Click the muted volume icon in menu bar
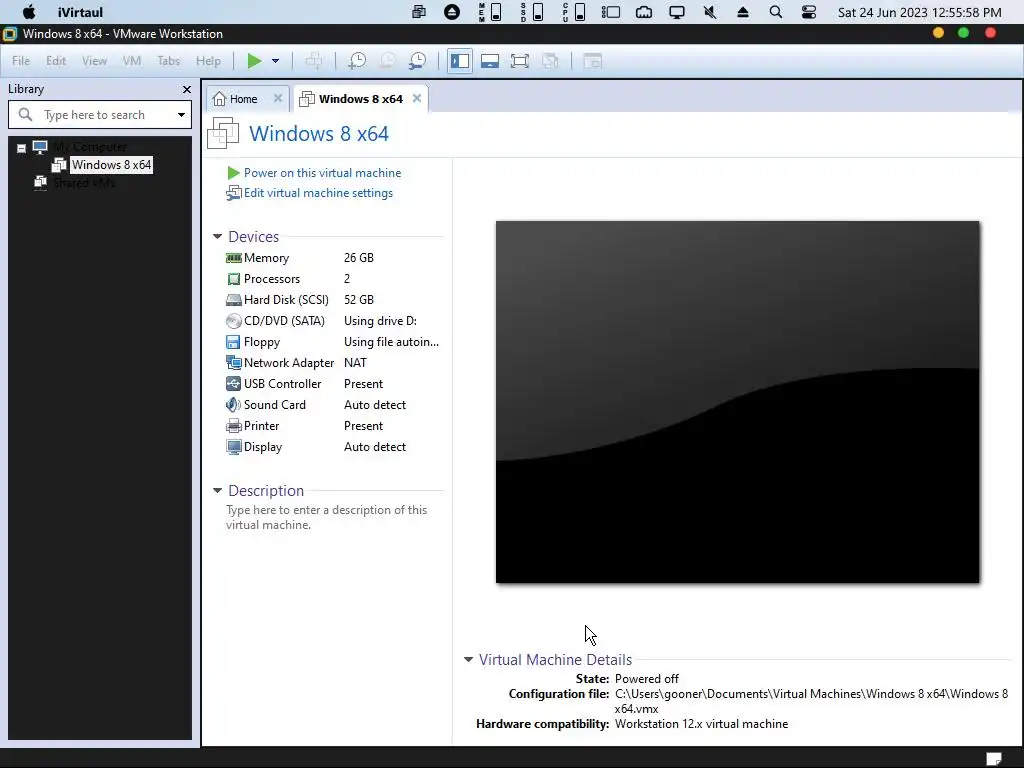The image size is (1024, 768). (710, 12)
